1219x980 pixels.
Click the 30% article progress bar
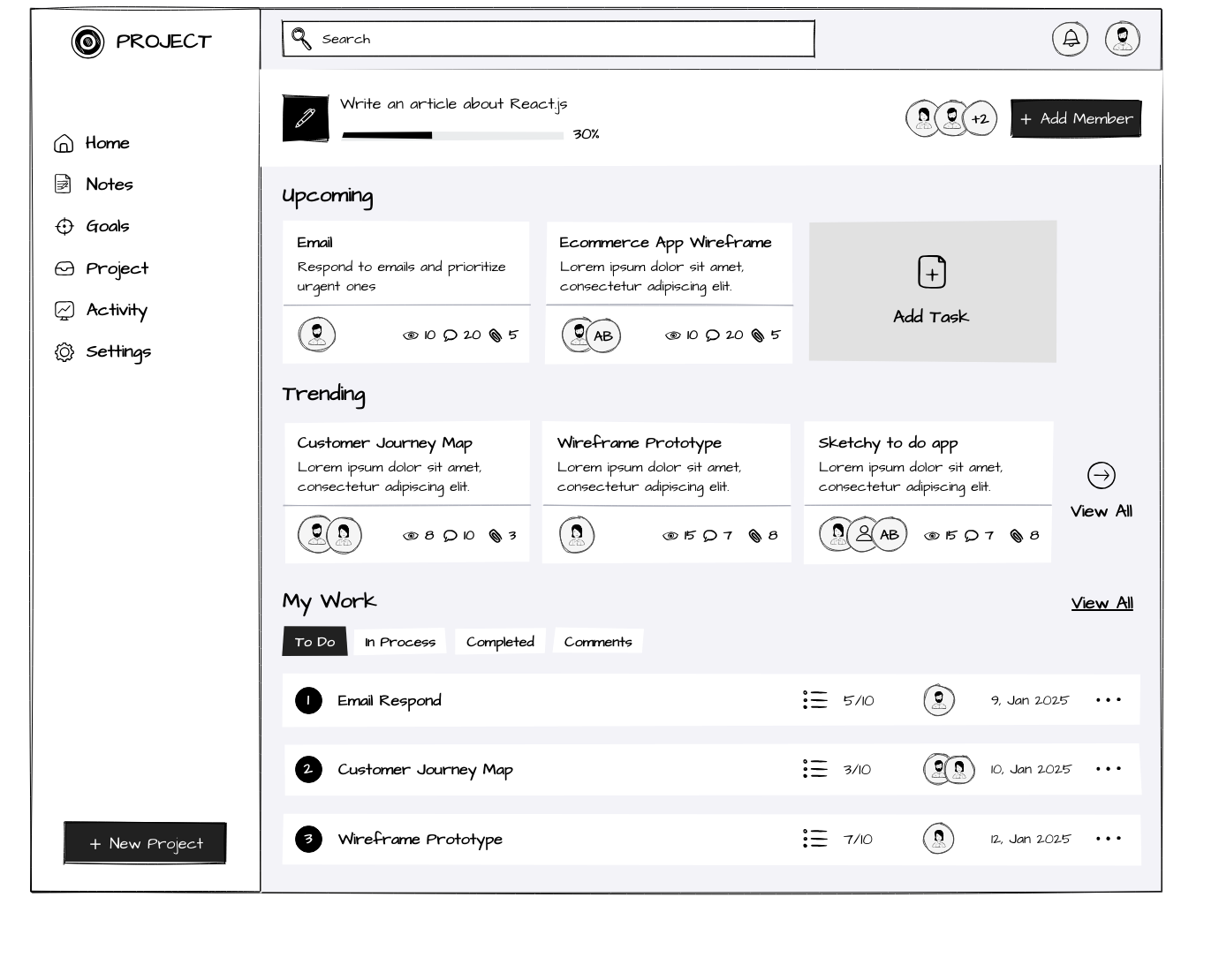point(452,135)
